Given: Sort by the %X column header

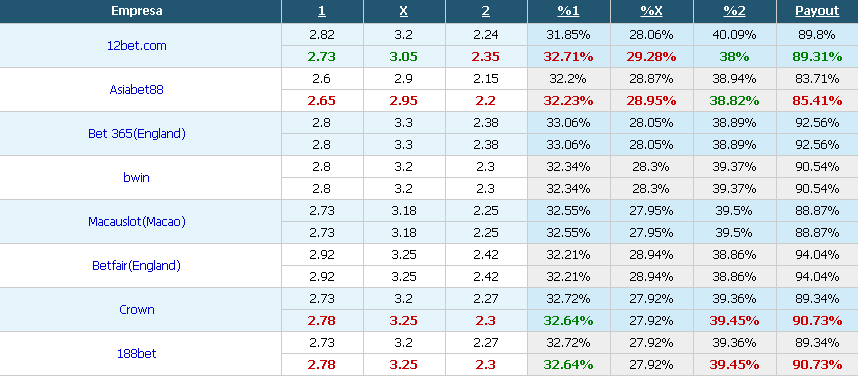Looking at the screenshot, I should pyautogui.click(x=651, y=11).
